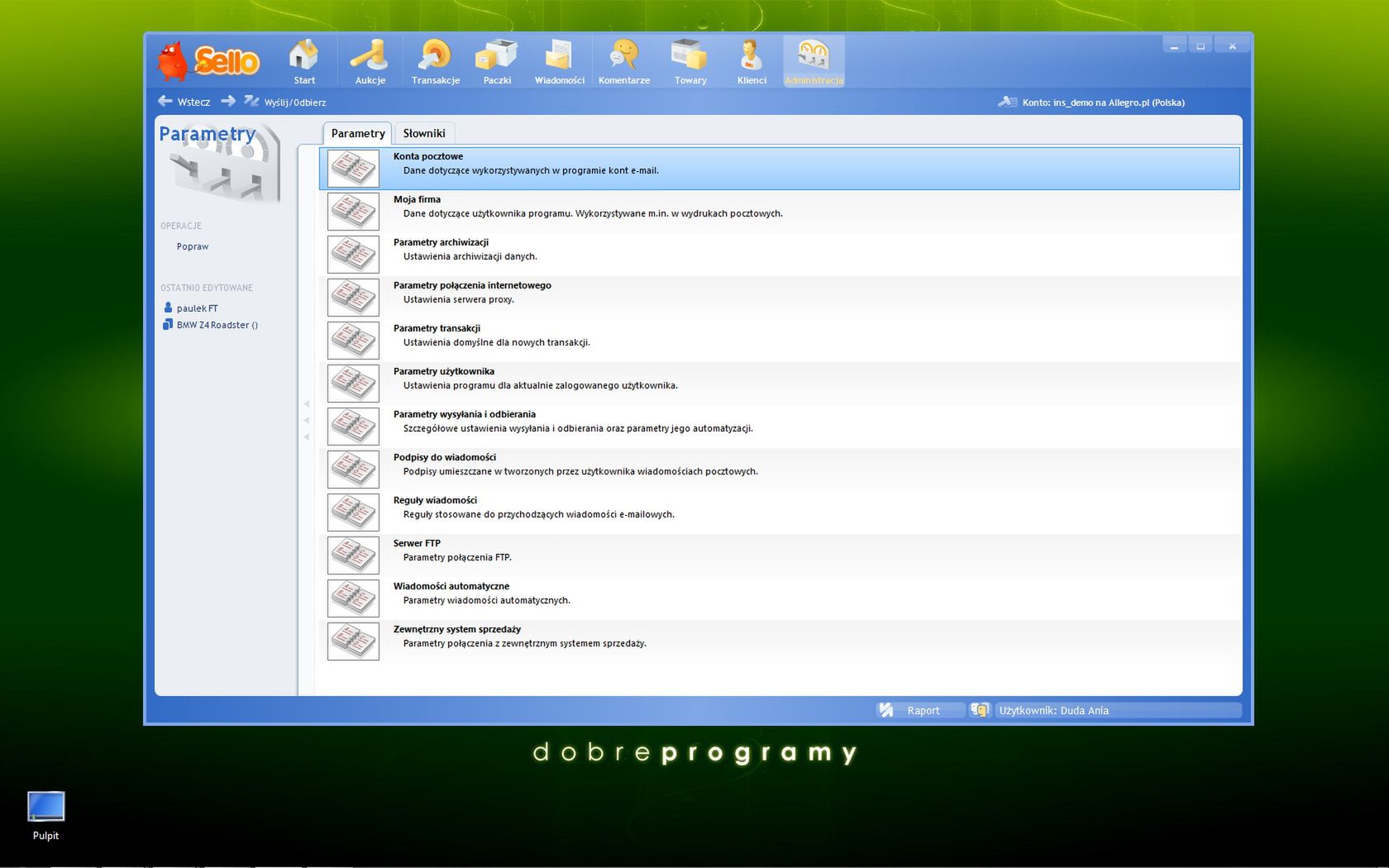1389x868 pixels.
Task: Click the user icon before Użytkownik
Action: point(980,710)
